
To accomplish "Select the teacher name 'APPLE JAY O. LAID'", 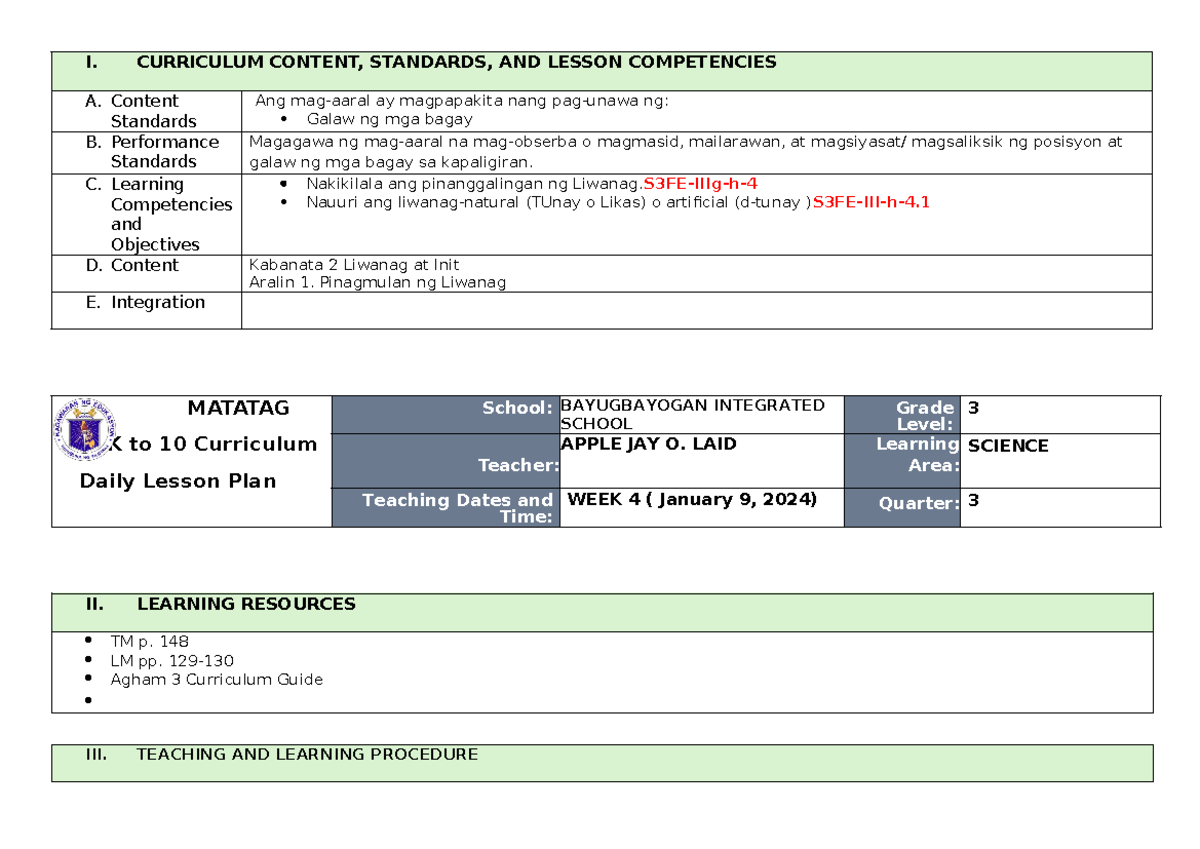I will click(x=648, y=443).
